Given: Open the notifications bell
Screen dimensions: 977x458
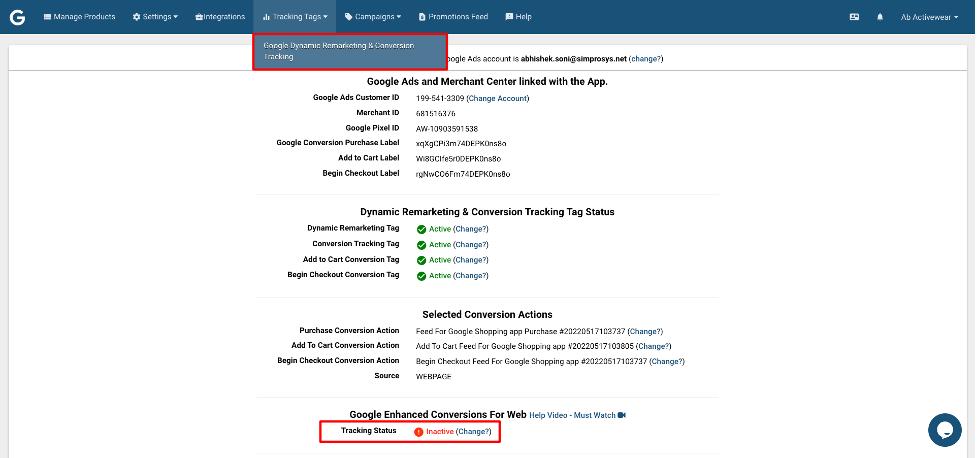Looking at the screenshot, I should point(880,17).
